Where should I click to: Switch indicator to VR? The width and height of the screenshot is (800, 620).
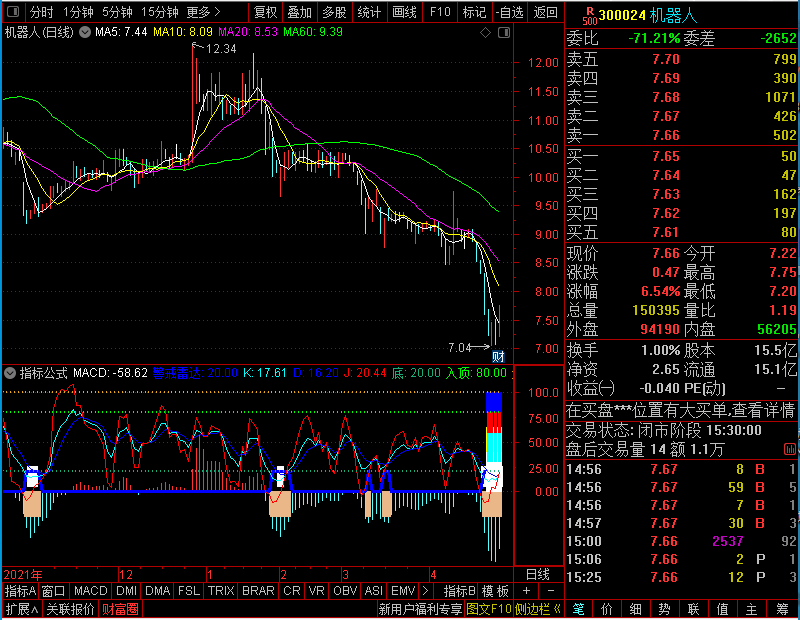(x=316, y=591)
